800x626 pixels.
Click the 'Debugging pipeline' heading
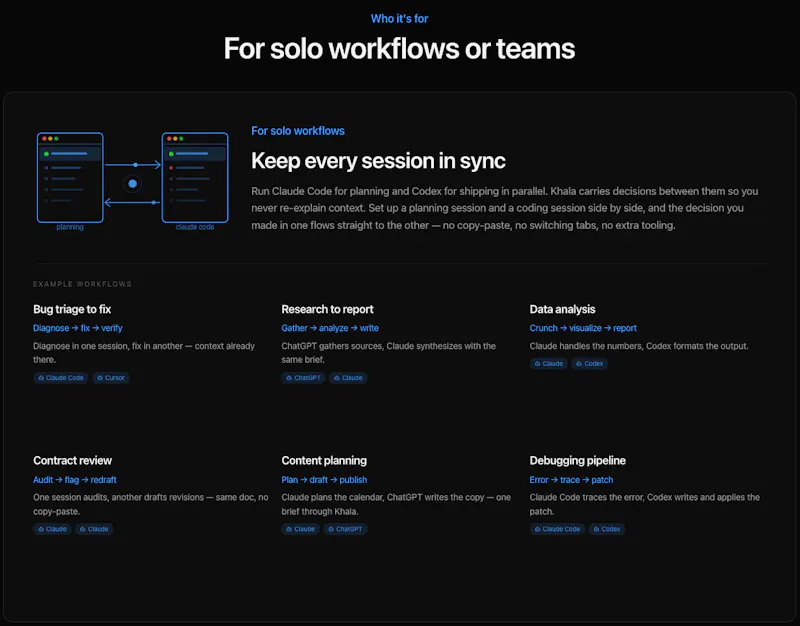click(578, 461)
